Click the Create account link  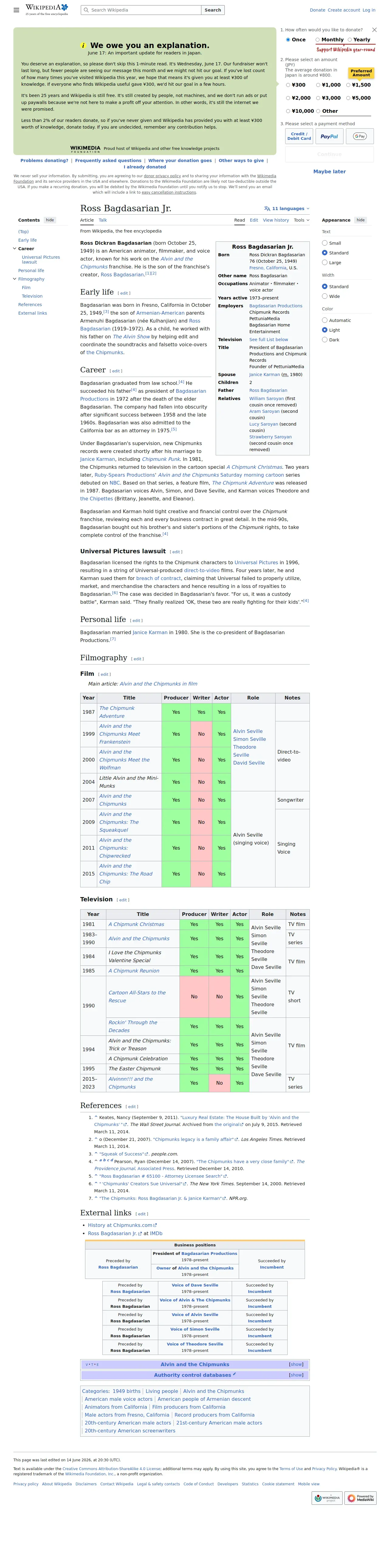point(344,10)
